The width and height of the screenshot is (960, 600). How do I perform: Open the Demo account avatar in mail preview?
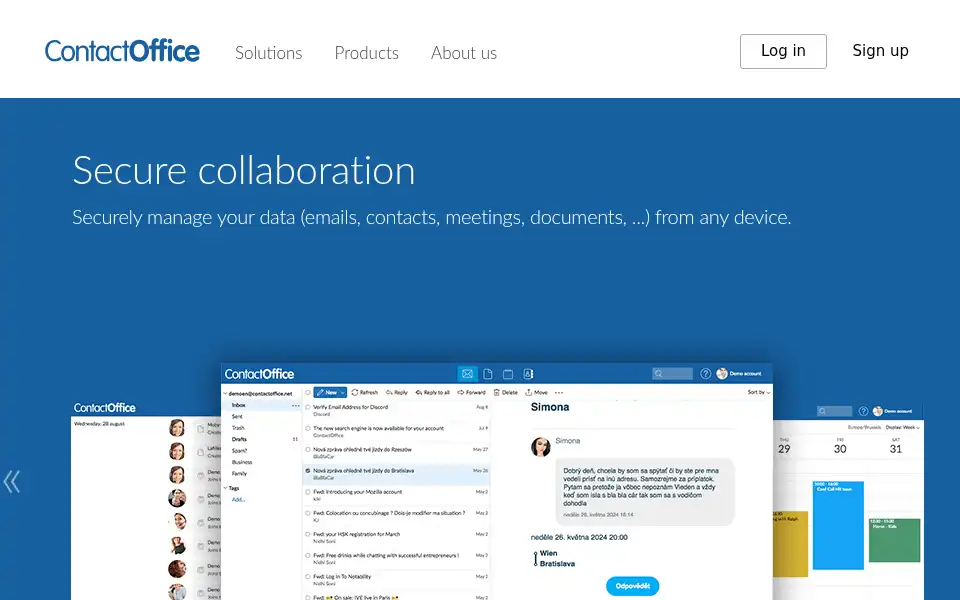[x=722, y=373]
